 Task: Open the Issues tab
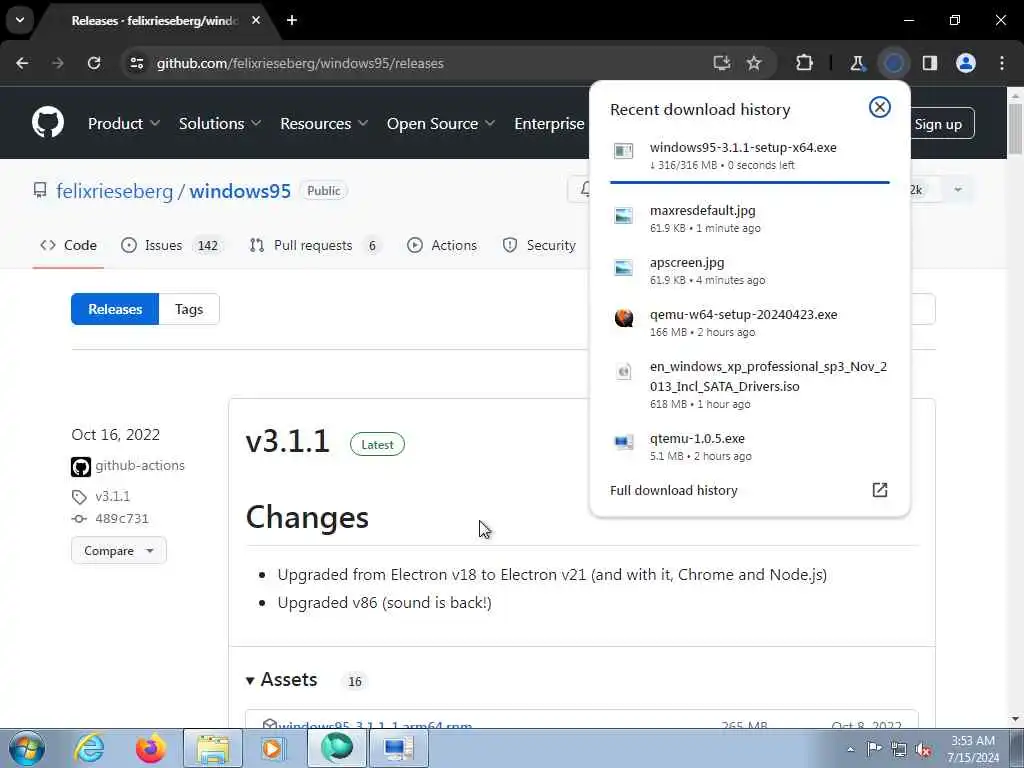[x=172, y=246]
